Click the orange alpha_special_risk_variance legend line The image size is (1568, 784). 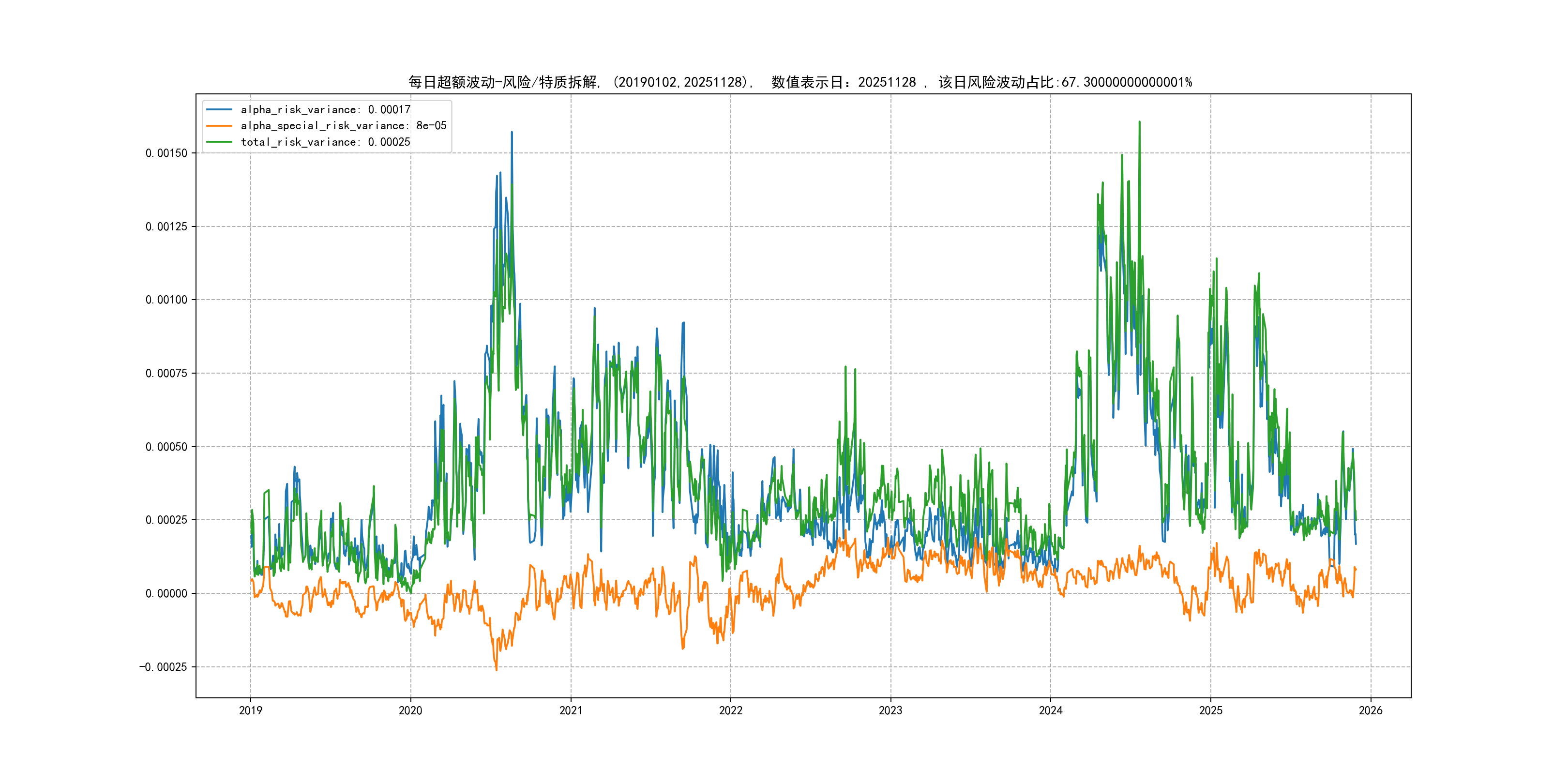(219, 126)
